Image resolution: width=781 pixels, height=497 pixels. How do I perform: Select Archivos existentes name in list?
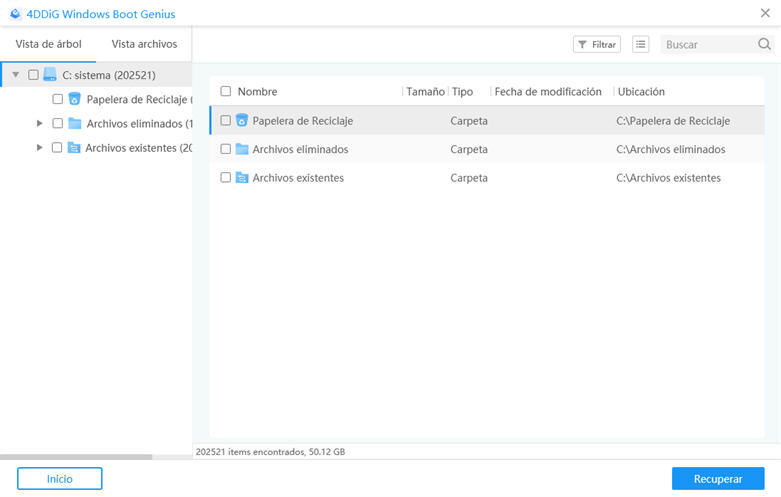298,178
